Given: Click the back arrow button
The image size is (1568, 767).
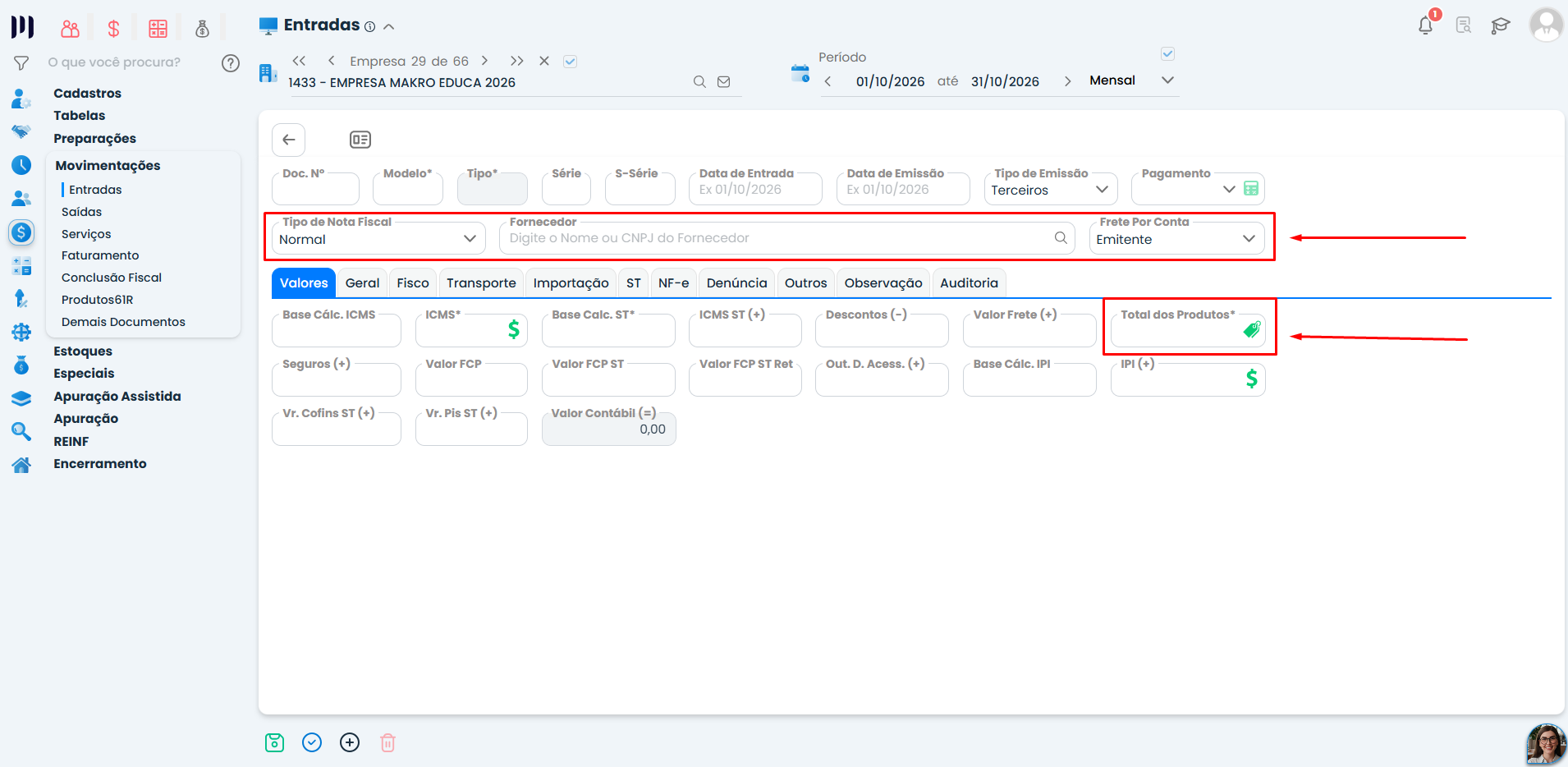Looking at the screenshot, I should [x=289, y=140].
